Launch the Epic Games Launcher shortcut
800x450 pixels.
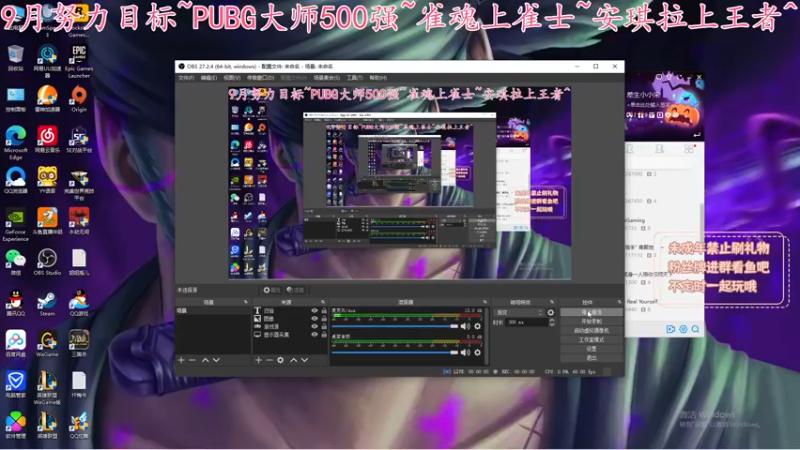coord(79,61)
